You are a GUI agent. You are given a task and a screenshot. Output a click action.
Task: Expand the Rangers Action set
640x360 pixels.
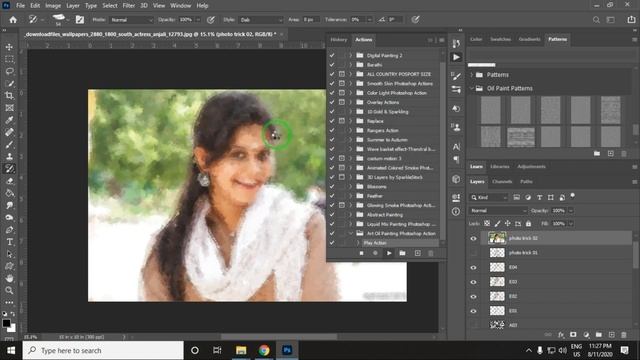pyautogui.click(x=350, y=130)
